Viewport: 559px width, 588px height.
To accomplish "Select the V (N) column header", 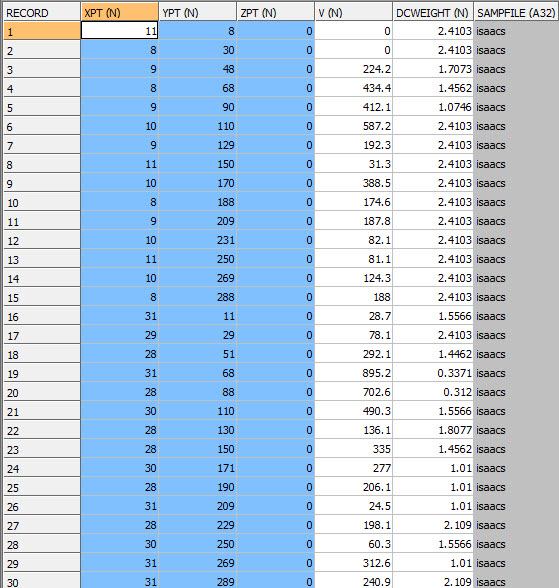I will tap(354, 13).
